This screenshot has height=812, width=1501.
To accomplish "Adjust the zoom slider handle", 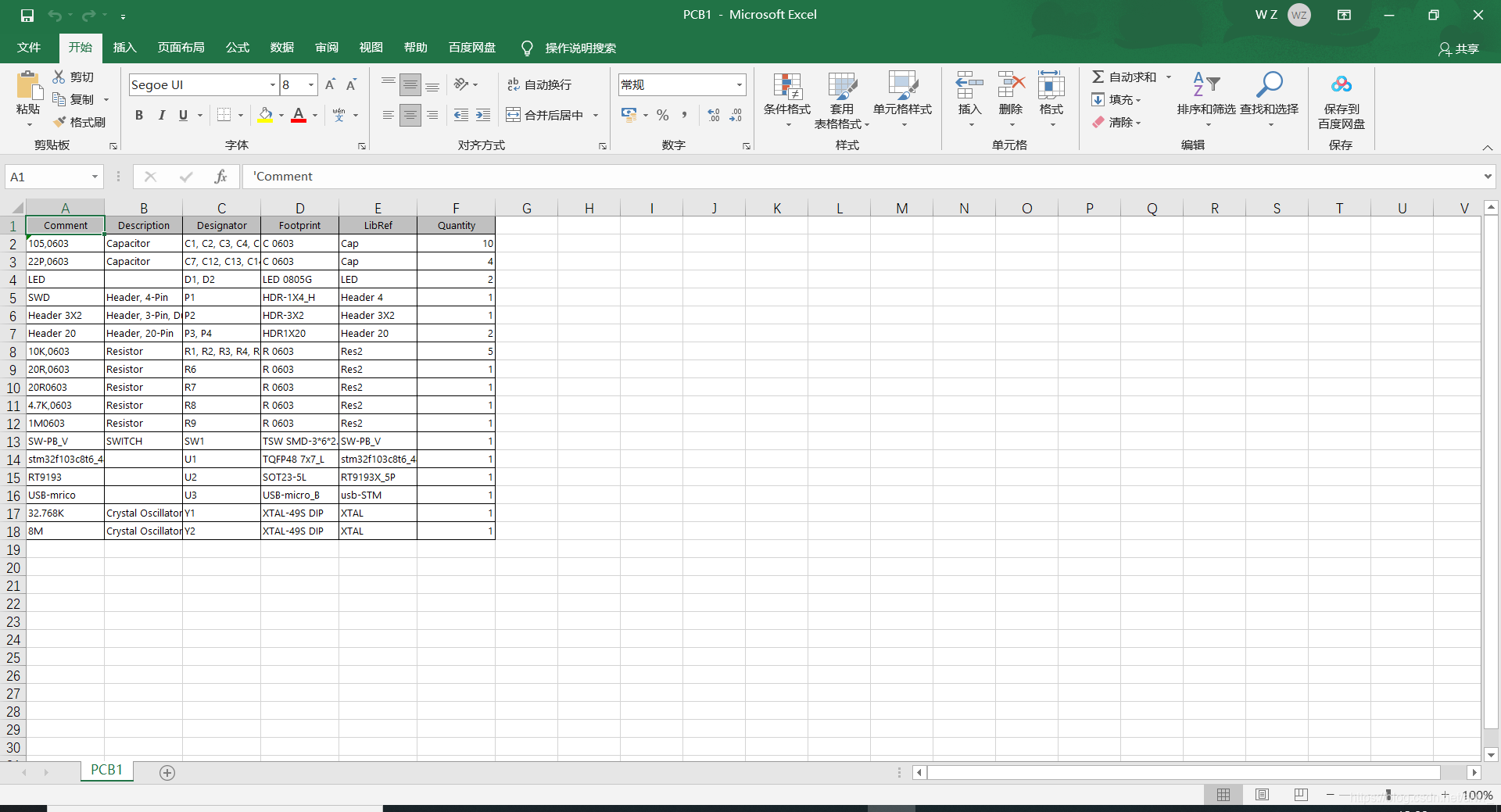I will click(x=1388, y=795).
